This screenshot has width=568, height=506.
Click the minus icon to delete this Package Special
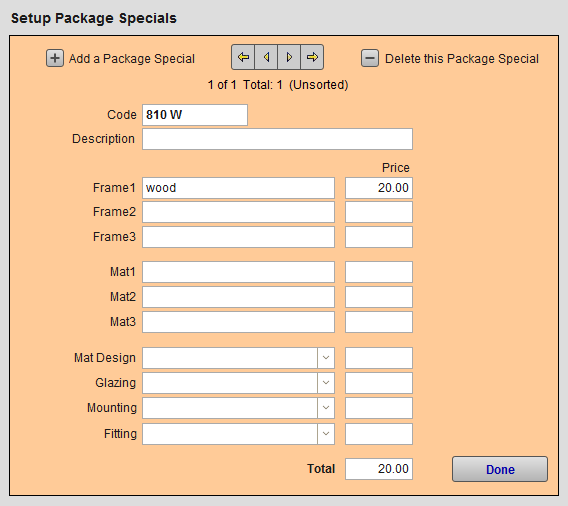coord(370,58)
